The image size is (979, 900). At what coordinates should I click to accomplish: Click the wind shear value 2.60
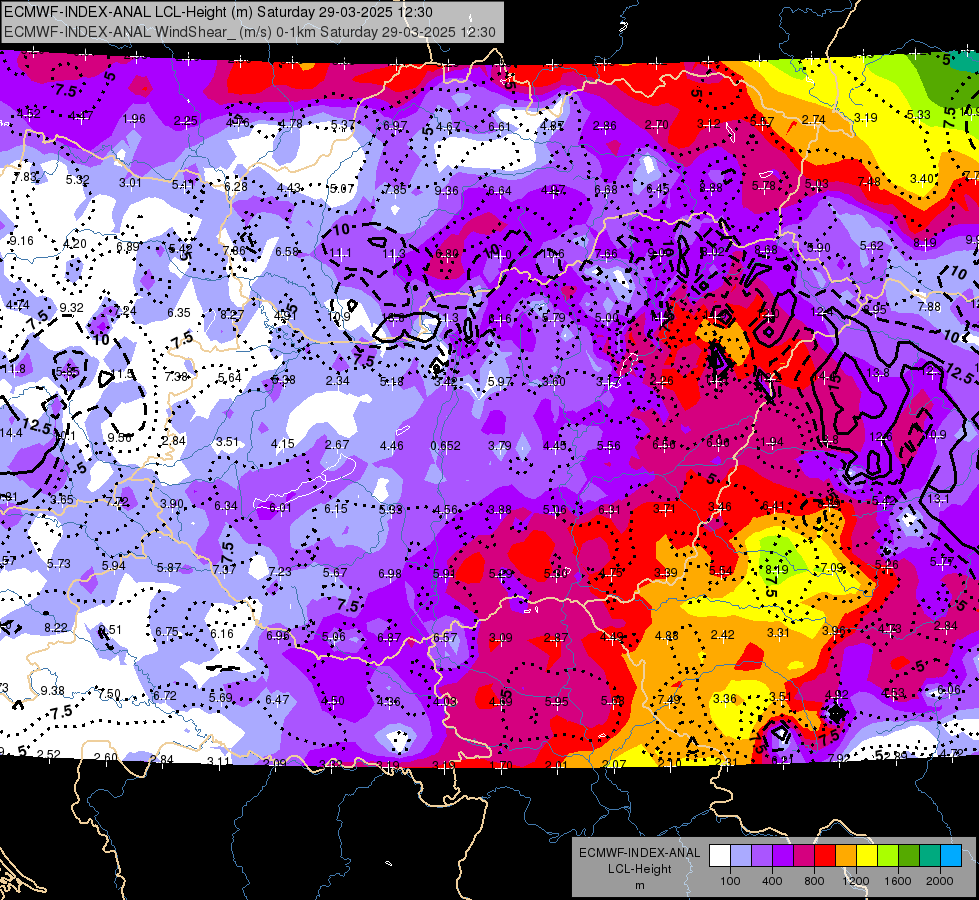coord(106,758)
